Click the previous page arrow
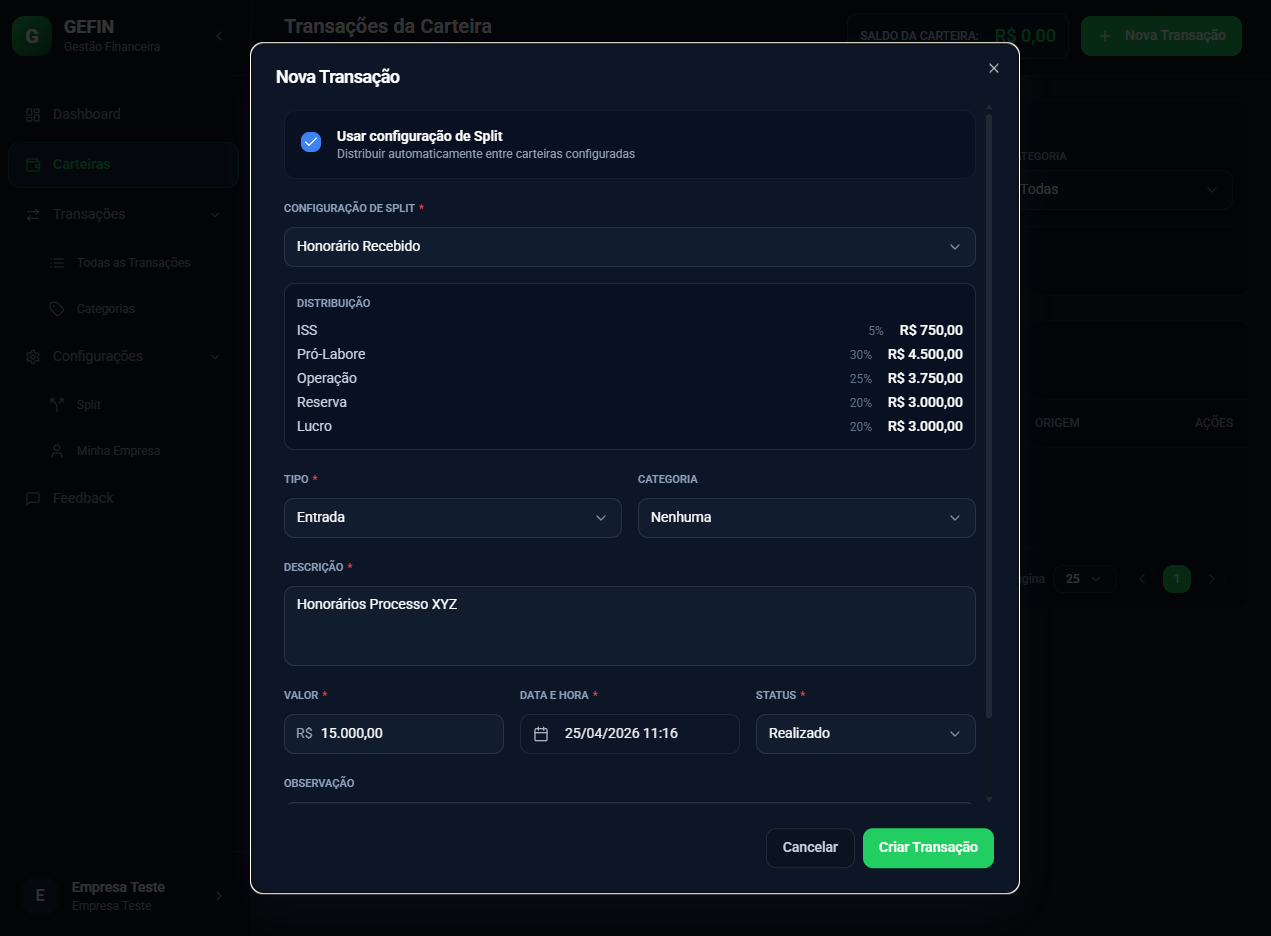This screenshot has width=1271, height=936. [1142, 579]
